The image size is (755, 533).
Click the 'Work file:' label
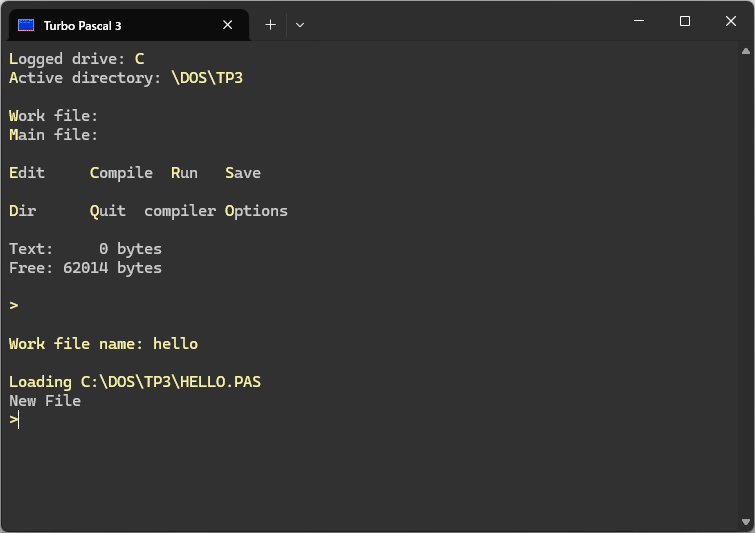[x=53, y=116]
